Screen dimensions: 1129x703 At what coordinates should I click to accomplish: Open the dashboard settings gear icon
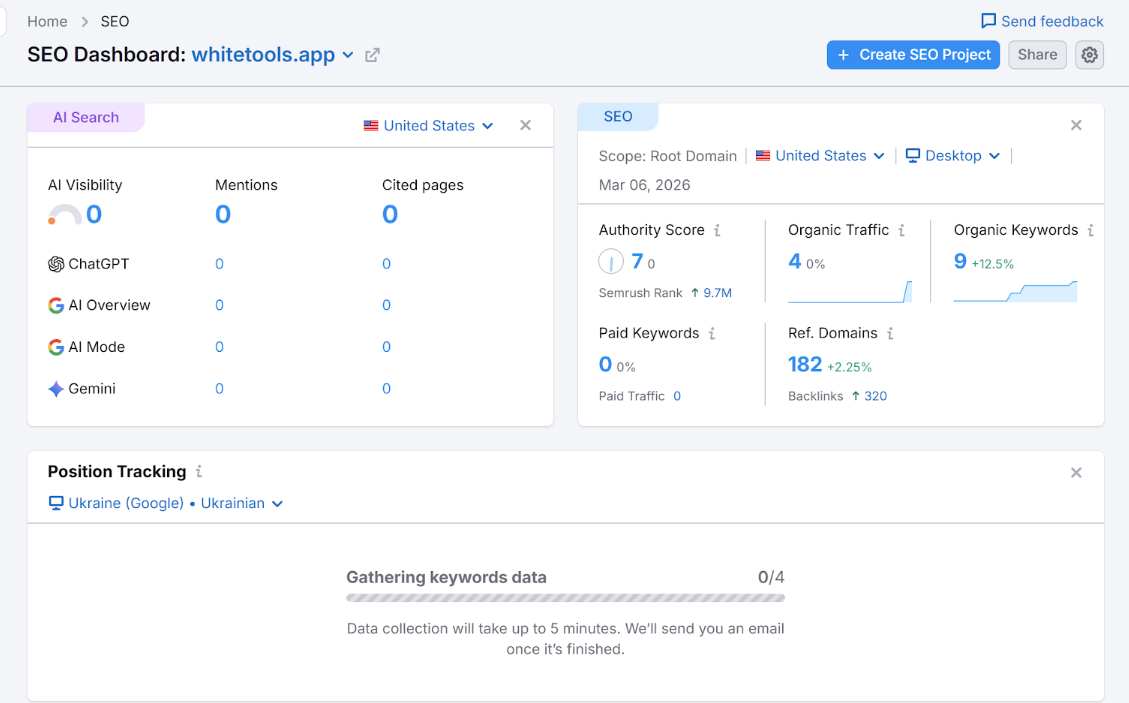[x=1089, y=55]
